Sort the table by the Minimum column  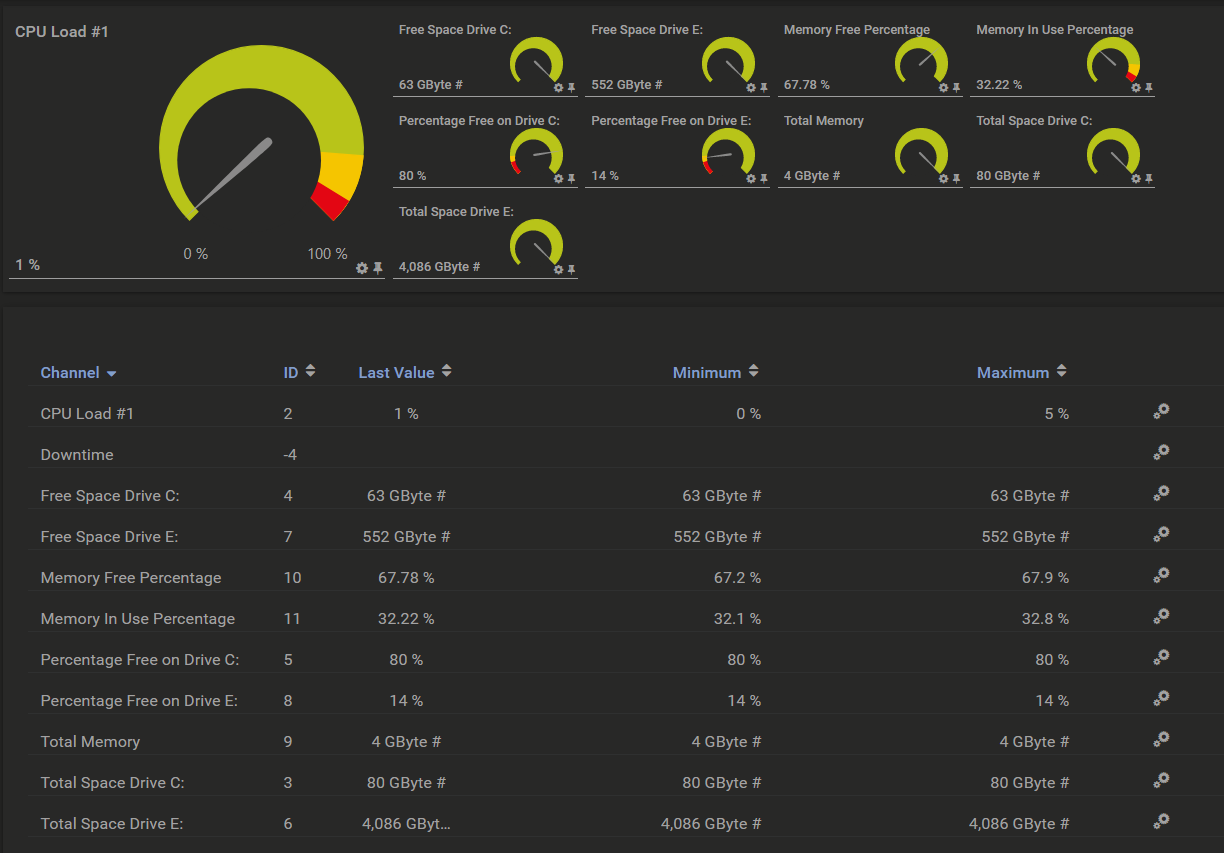(753, 370)
